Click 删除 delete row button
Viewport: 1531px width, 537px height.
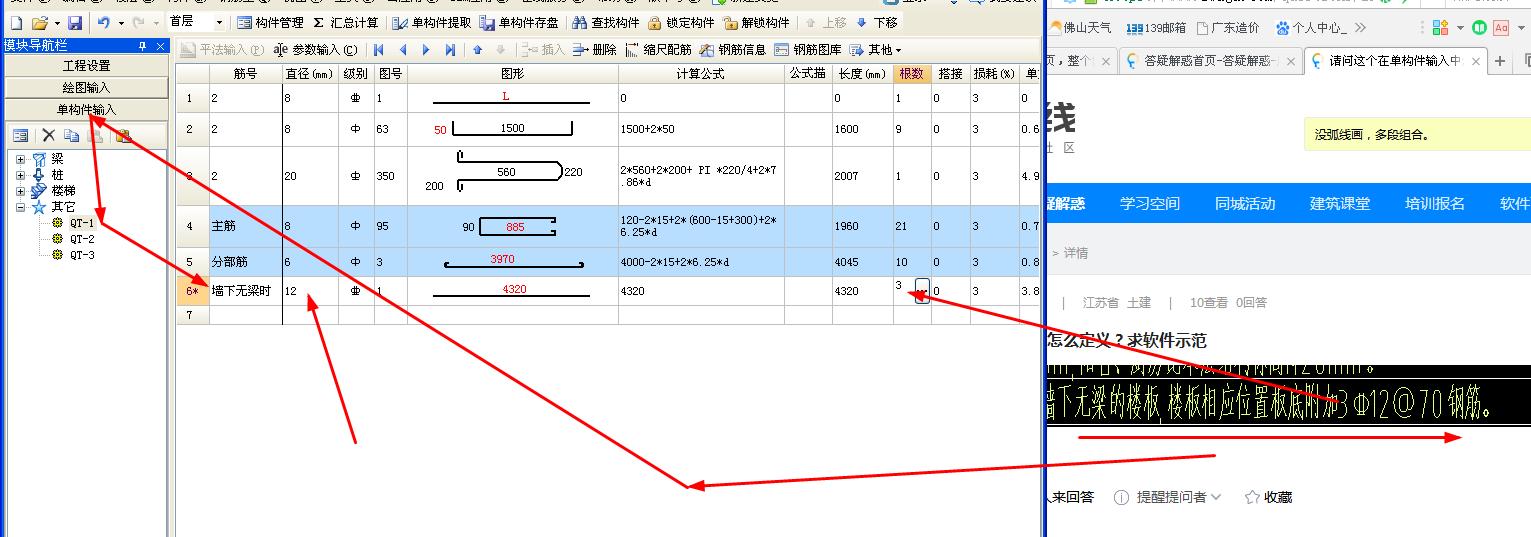tap(596, 50)
